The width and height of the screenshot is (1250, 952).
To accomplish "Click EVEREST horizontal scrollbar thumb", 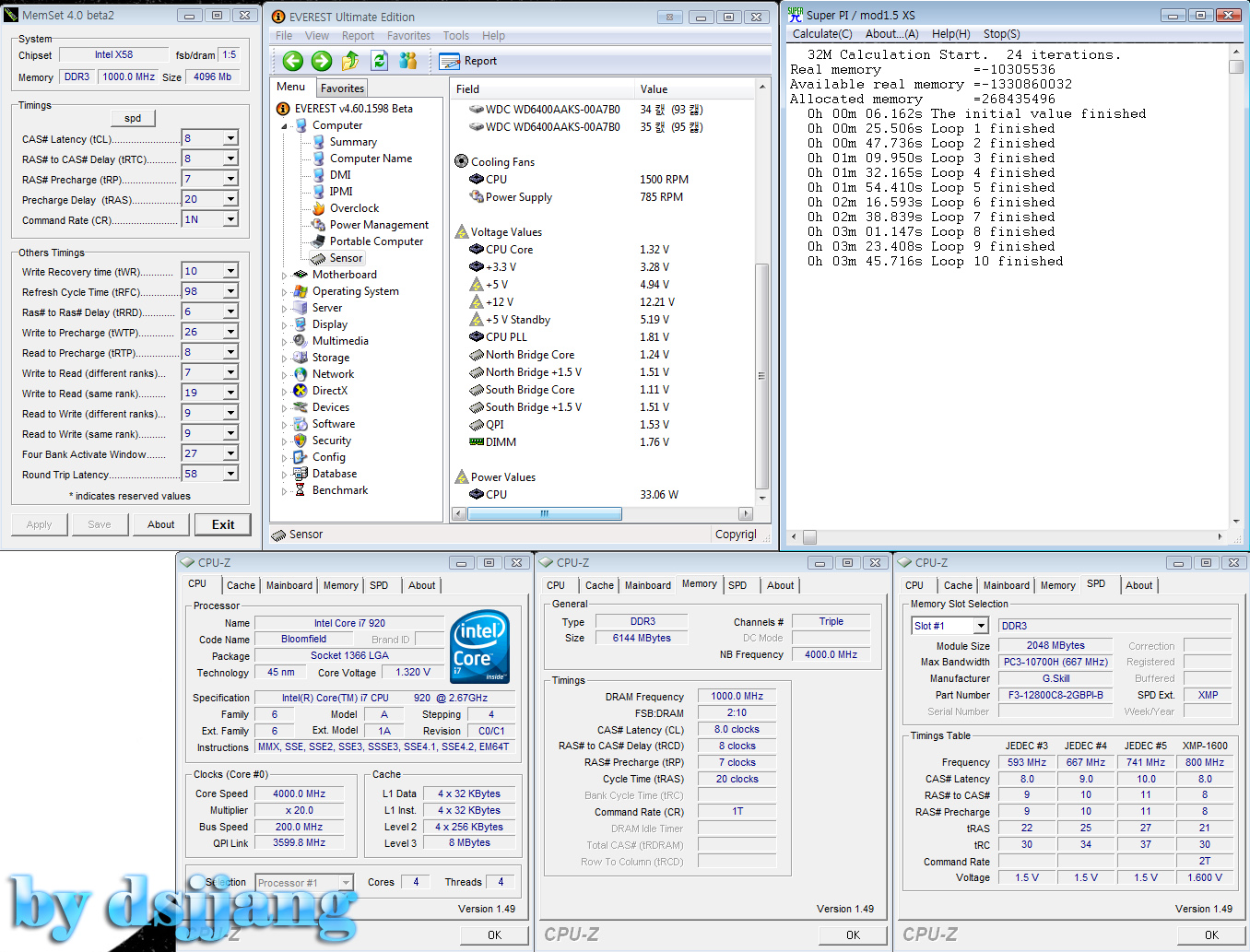I will (544, 514).
